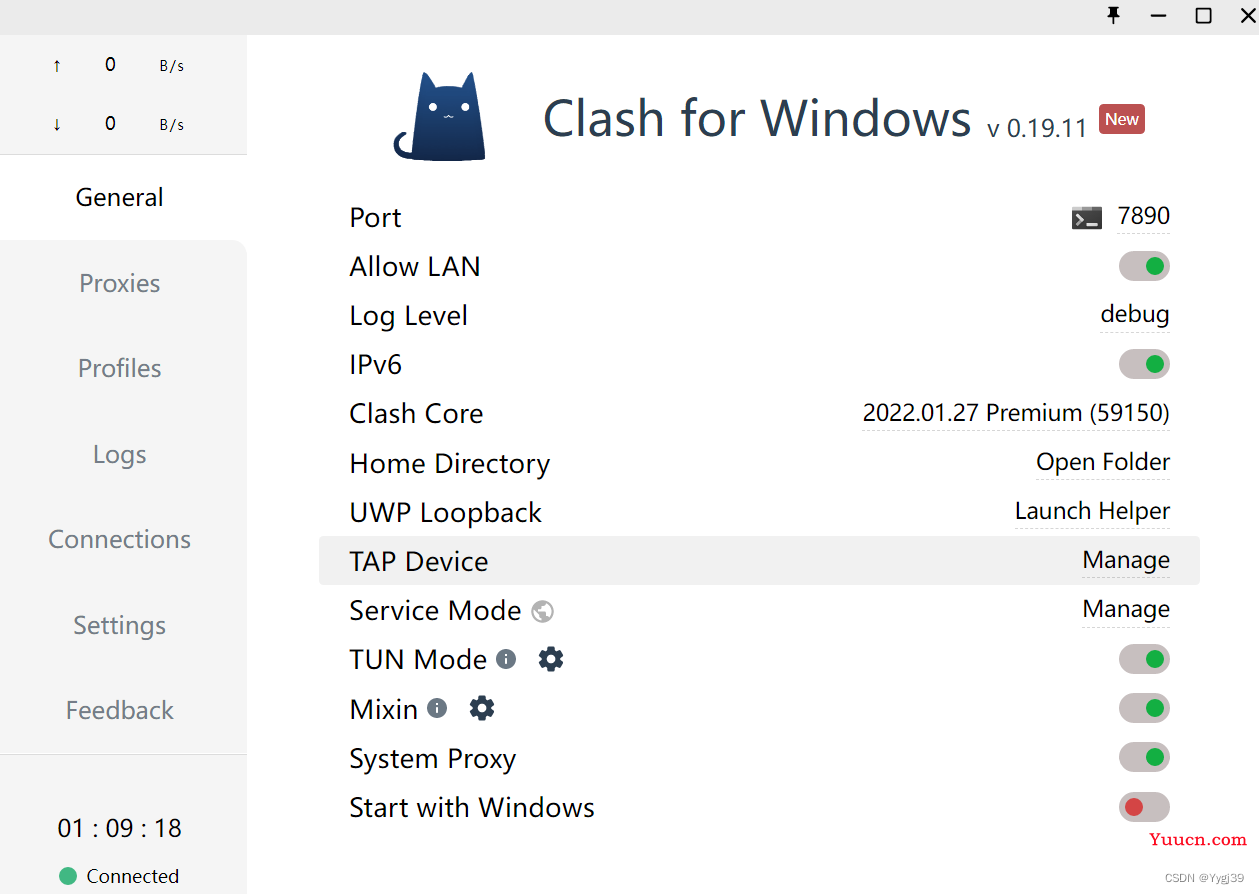Click the Clash Core version text
1259x894 pixels.
click(x=1016, y=413)
